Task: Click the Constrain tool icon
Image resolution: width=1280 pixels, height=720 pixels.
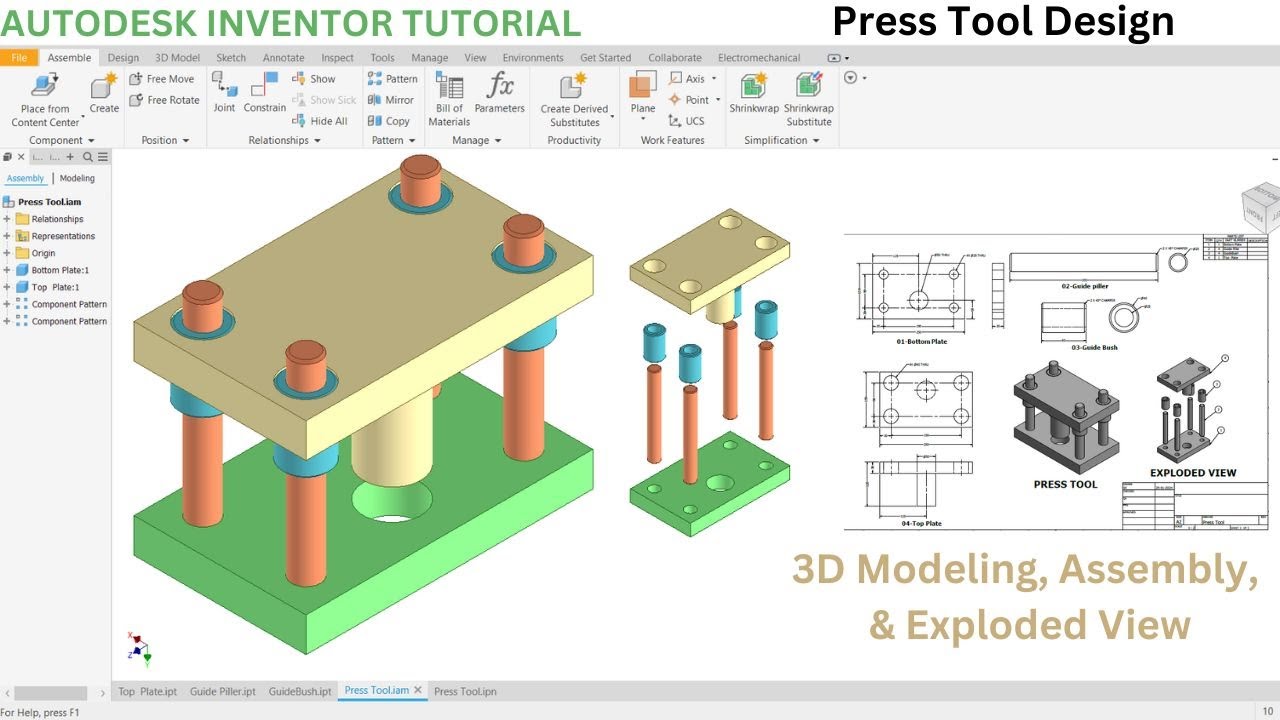Action: pos(265,86)
